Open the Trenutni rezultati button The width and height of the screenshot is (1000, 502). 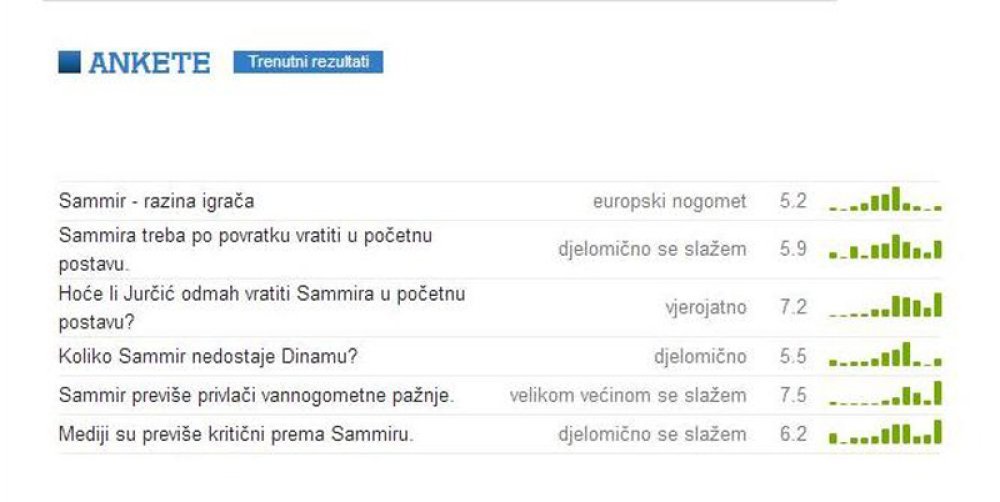308,62
